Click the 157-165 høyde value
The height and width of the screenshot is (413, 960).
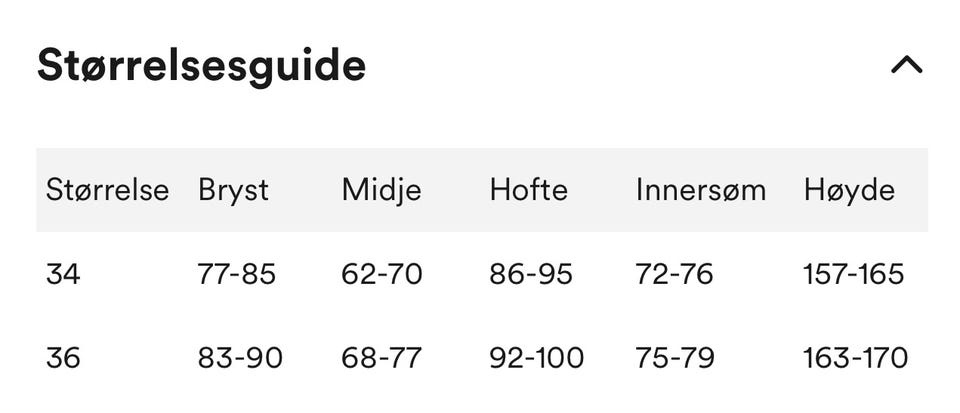[x=854, y=274]
